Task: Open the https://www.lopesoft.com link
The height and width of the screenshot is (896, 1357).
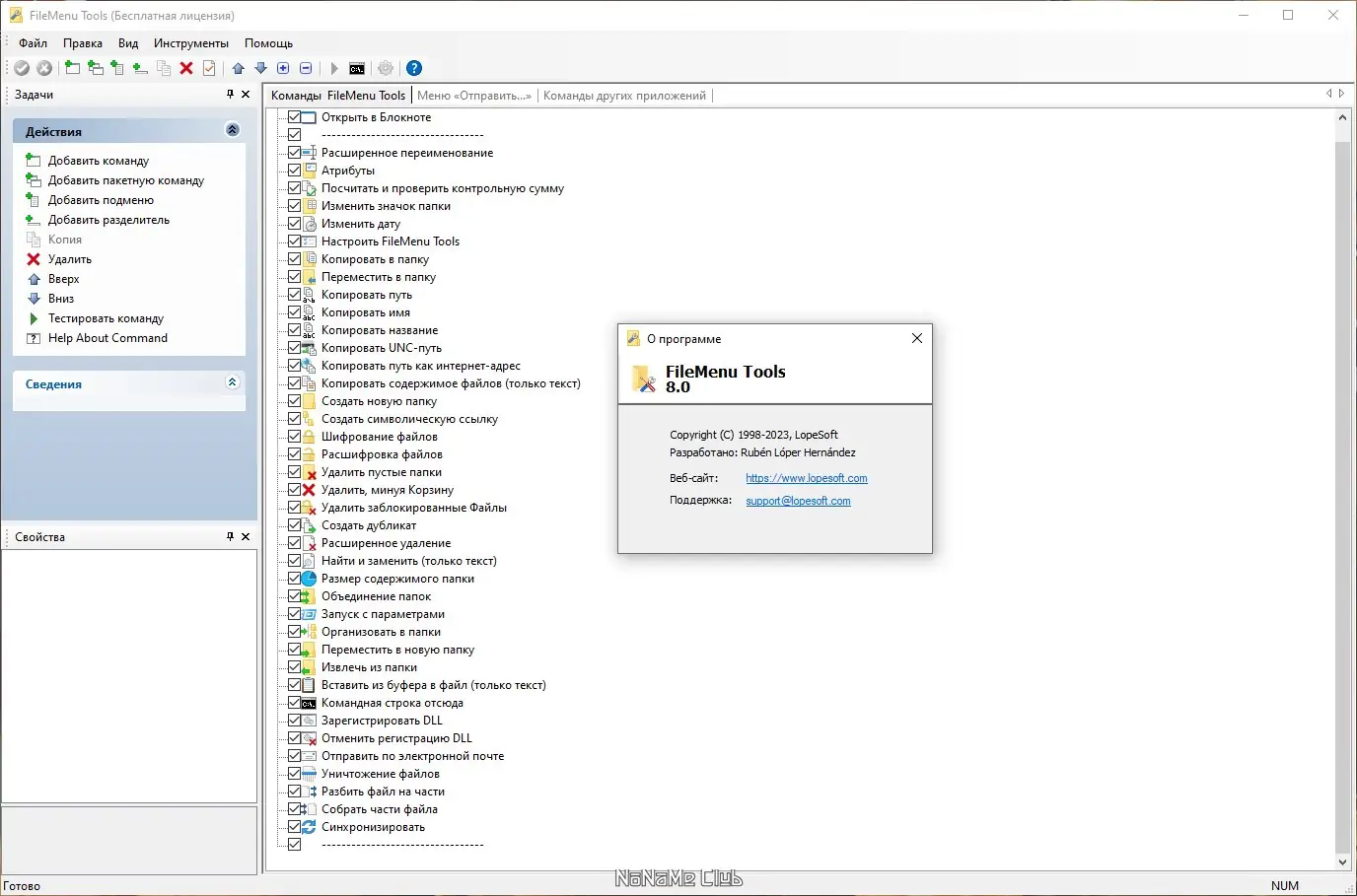Action: point(807,478)
